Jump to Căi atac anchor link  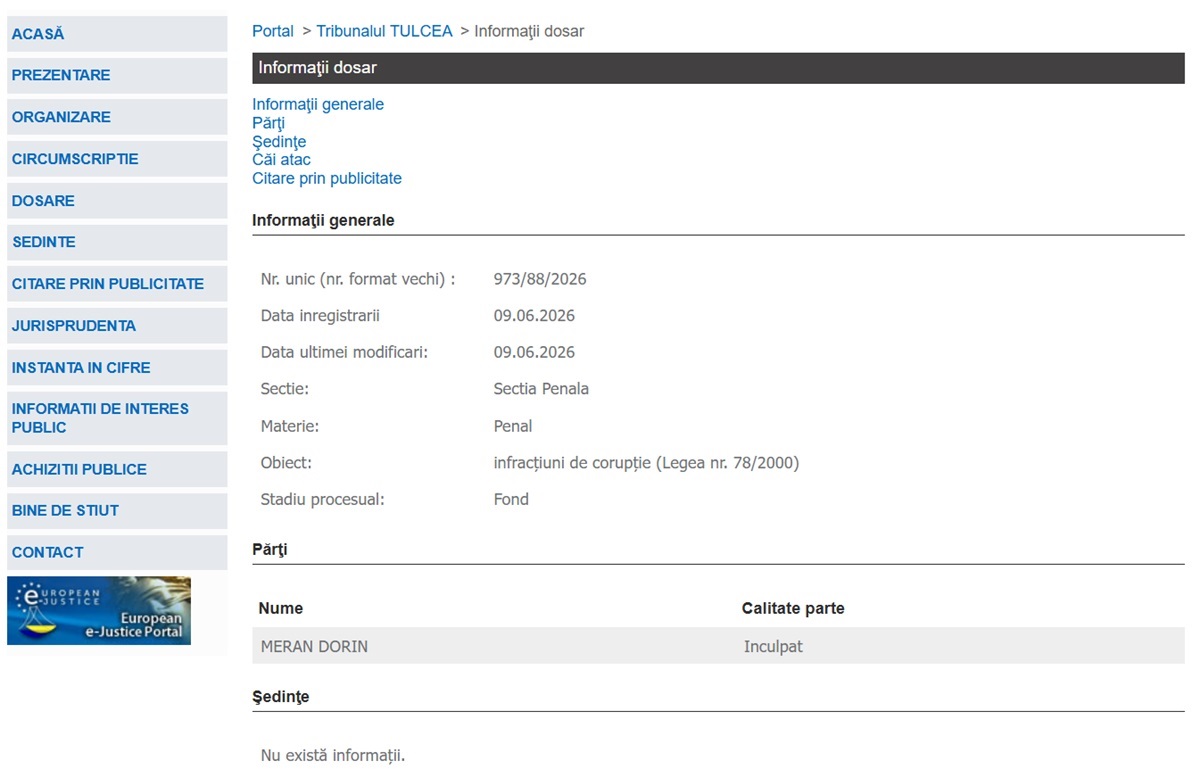pyautogui.click(x=281, y=160)
